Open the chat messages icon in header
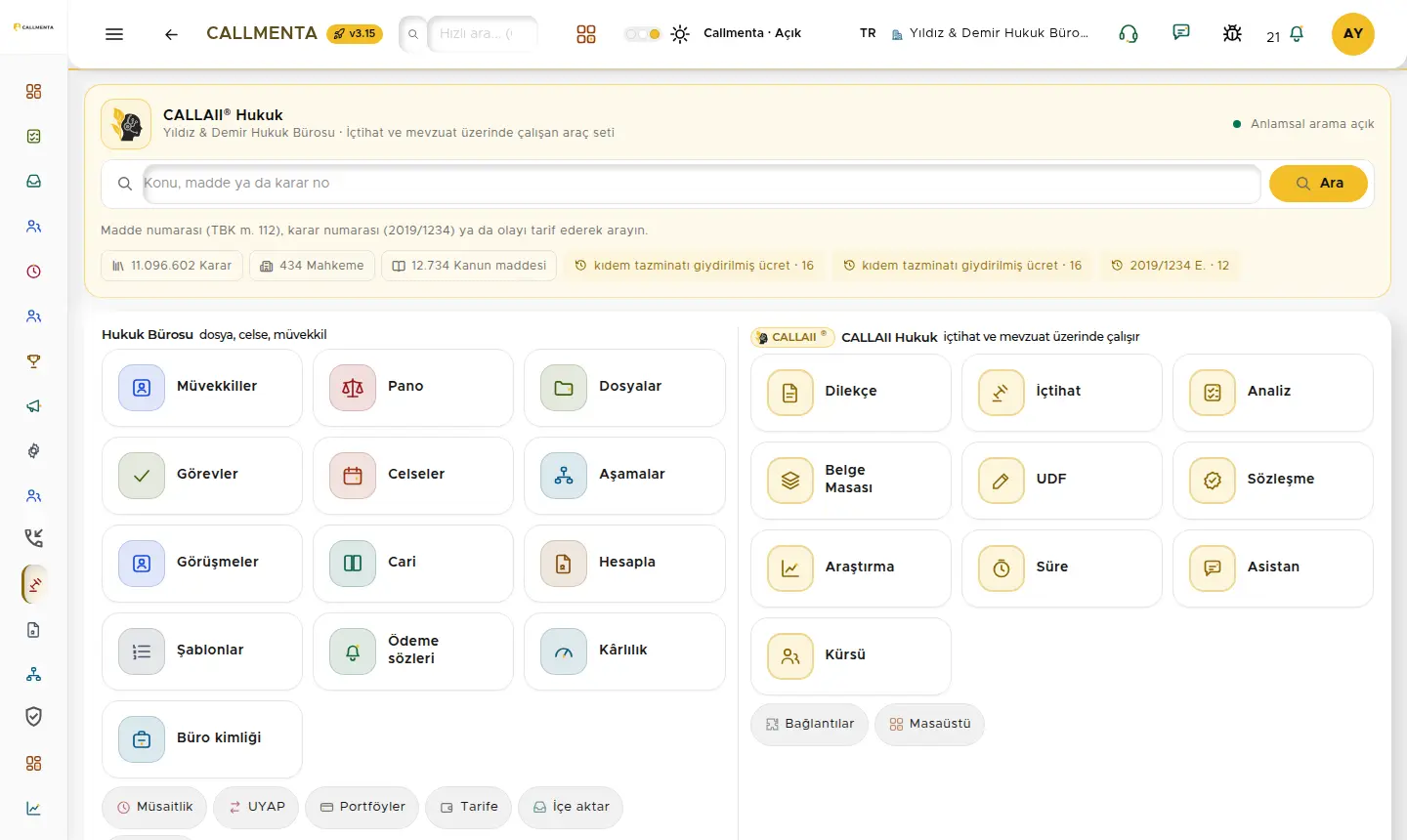Viewport: 1407px width, 840px height. tap(1181, 32)
